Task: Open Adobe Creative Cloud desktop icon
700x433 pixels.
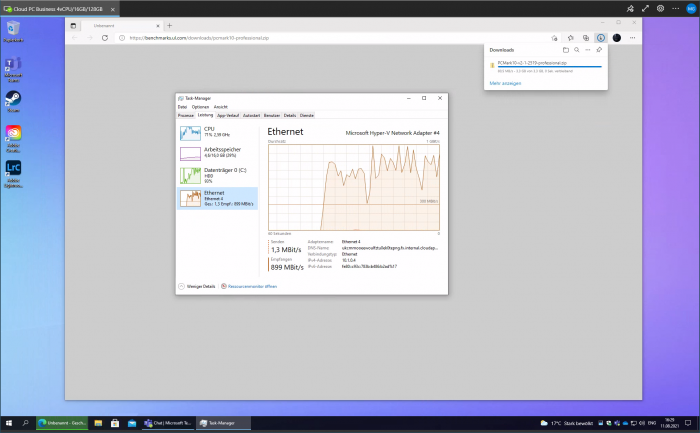Action: tap(13, 139)
